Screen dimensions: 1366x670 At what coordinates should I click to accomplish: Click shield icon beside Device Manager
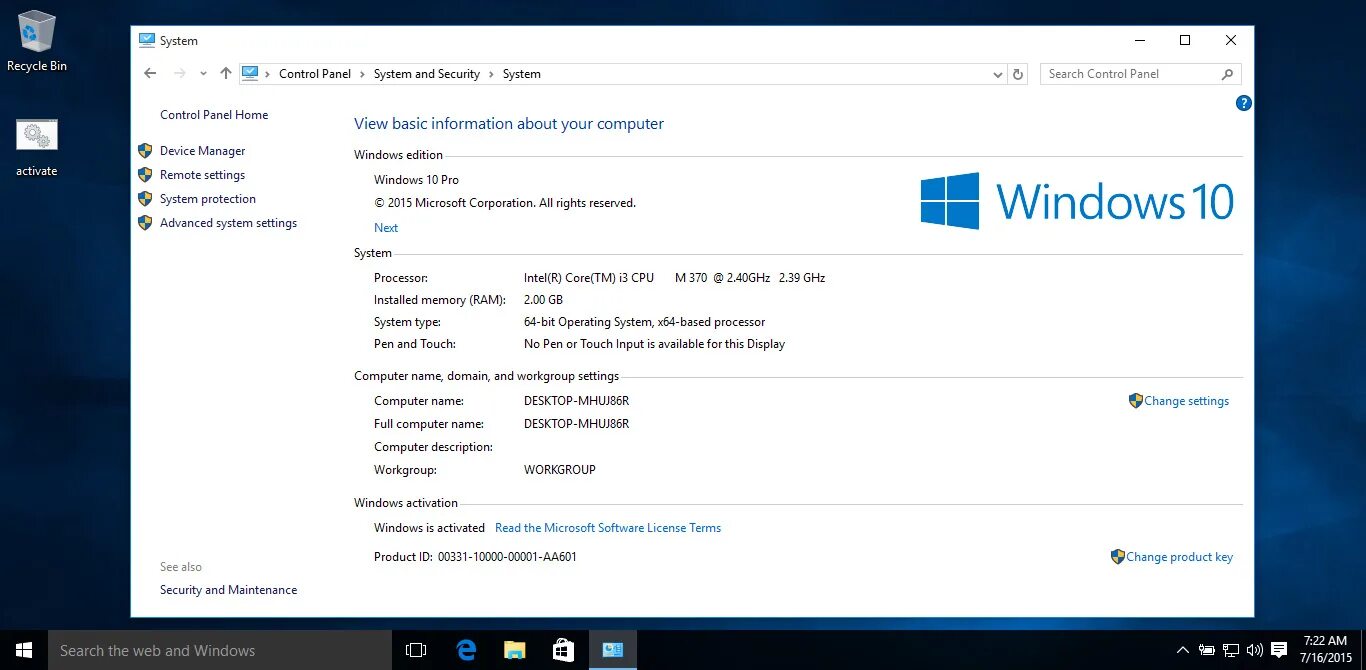(x=145, y=151)
